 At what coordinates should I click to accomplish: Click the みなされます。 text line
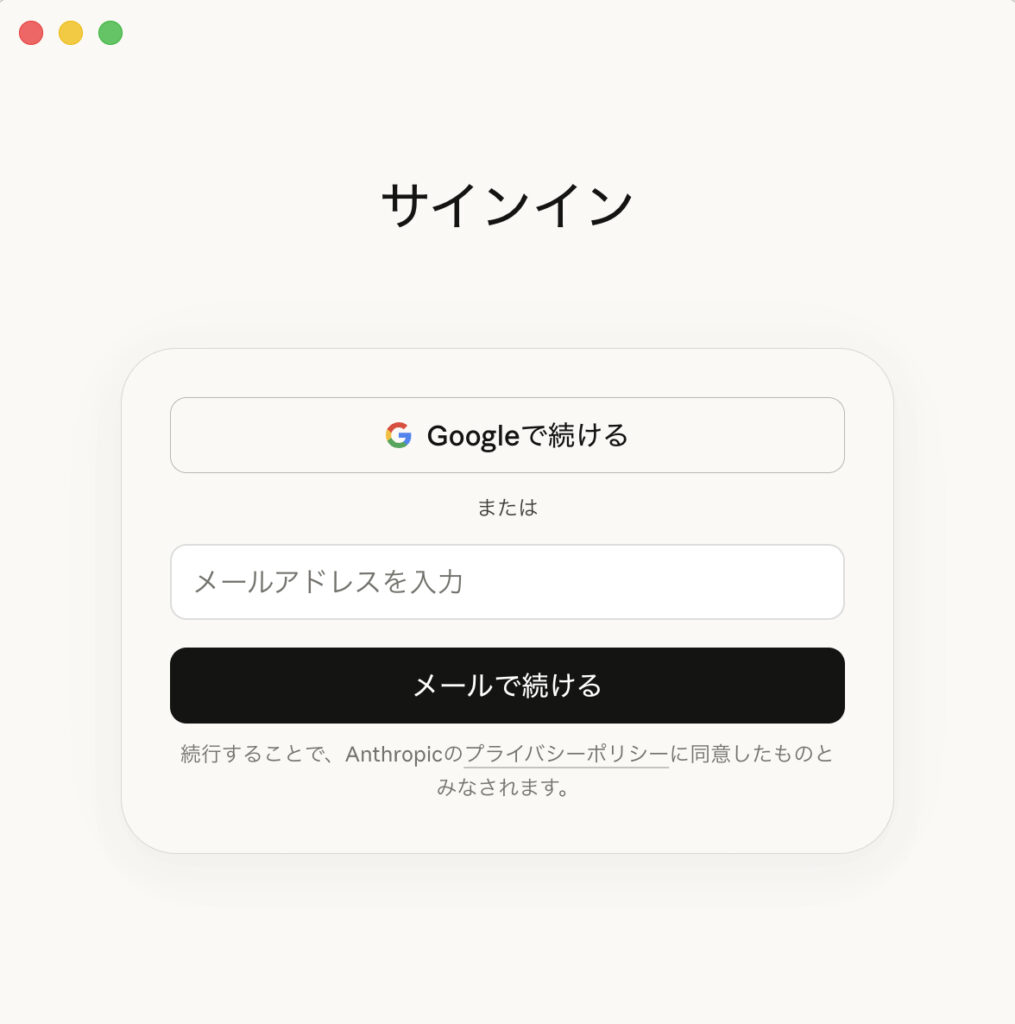pyautogui.click(x=507, y=787)
